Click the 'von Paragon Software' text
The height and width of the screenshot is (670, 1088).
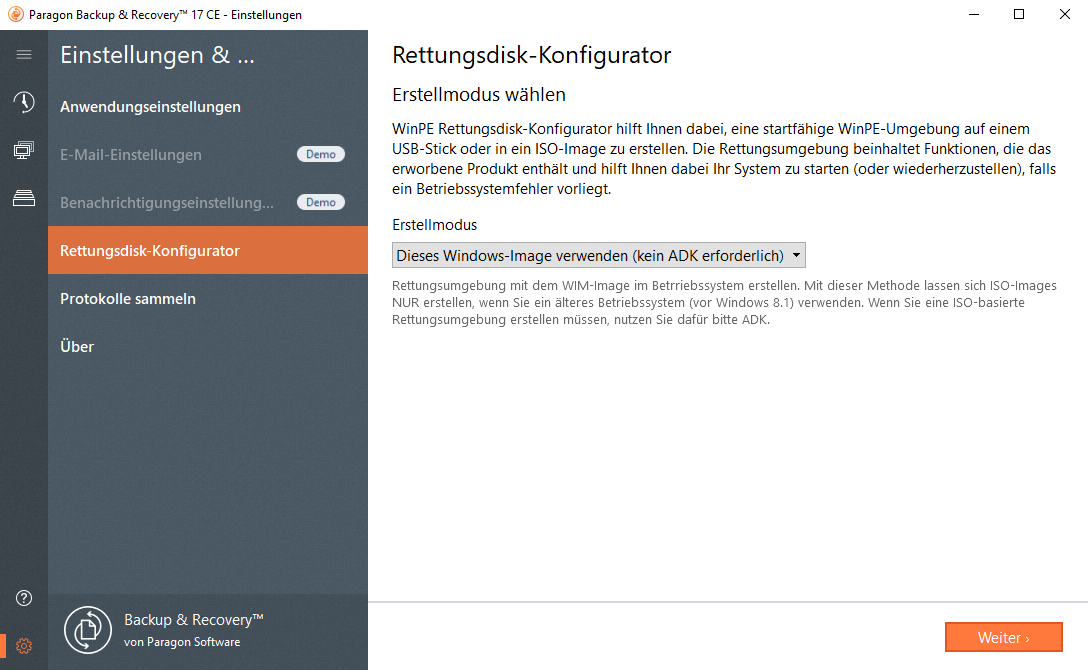(x=182, y=642)
